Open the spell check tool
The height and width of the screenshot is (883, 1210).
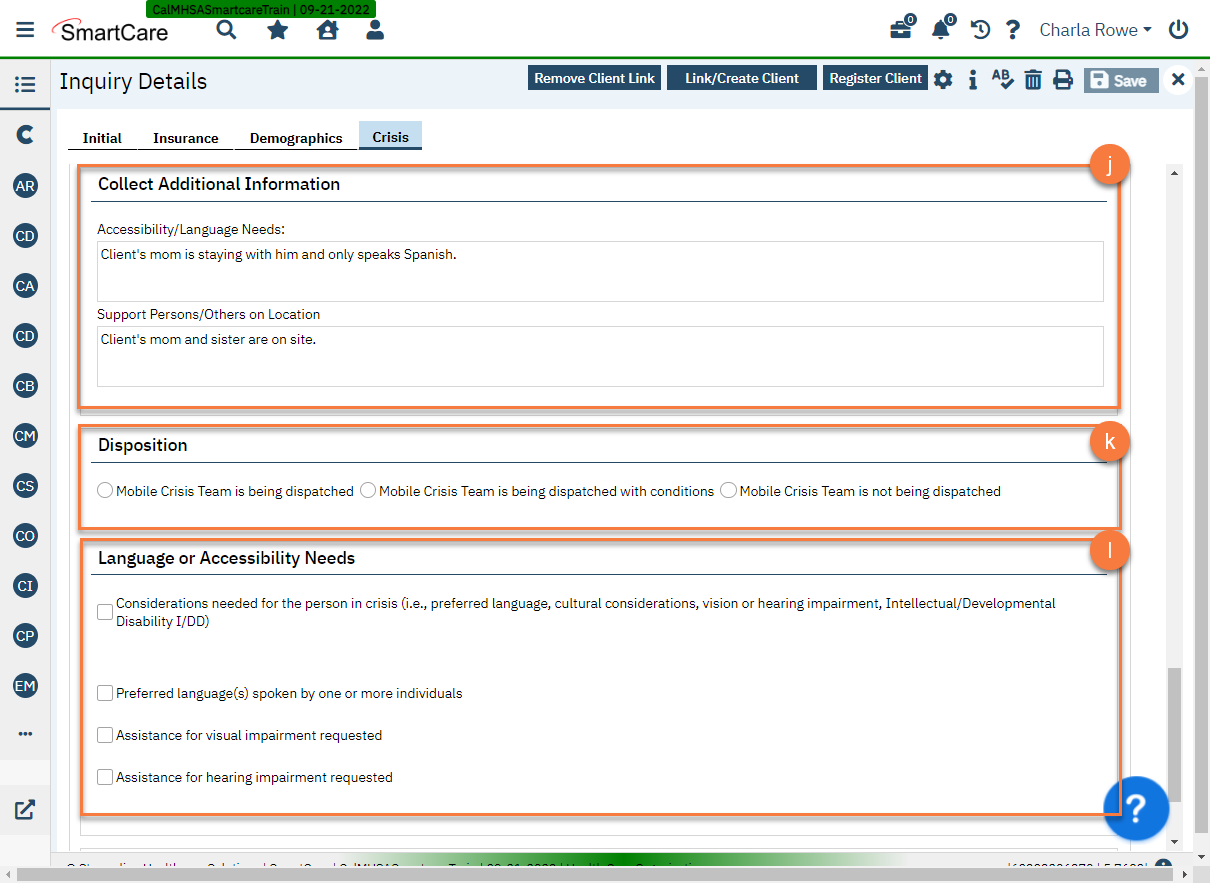[1003, 79]
